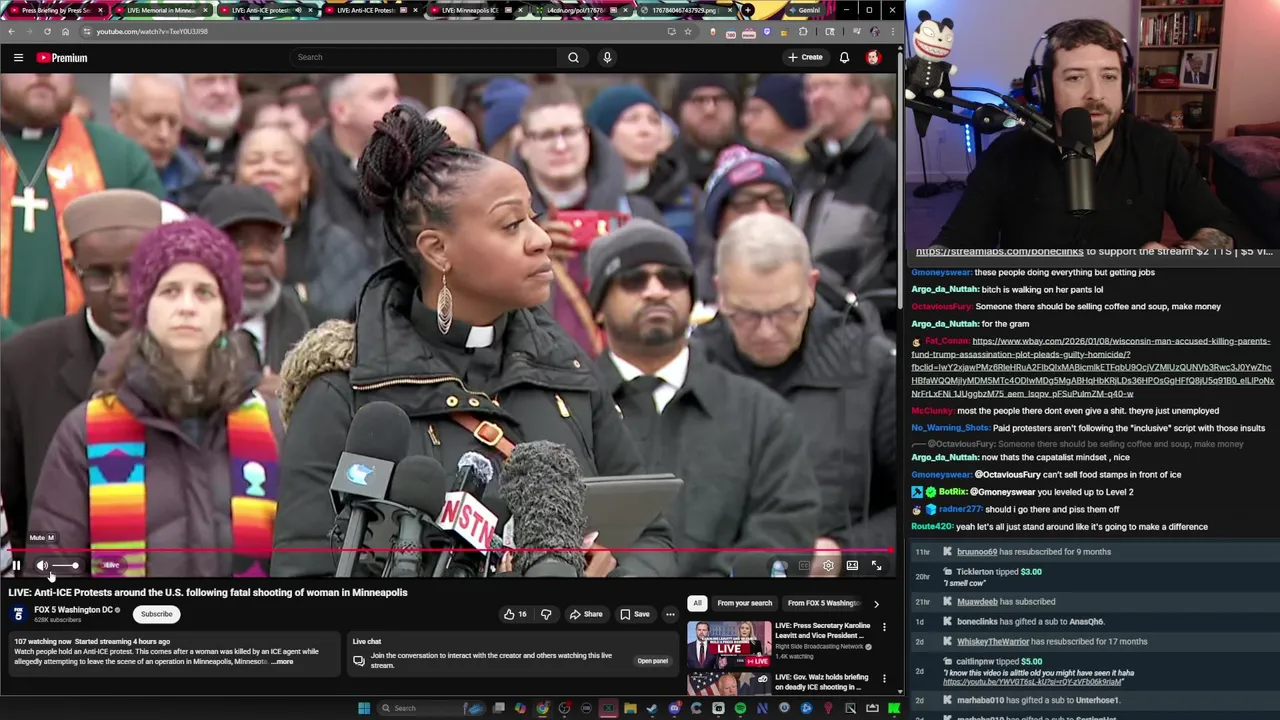
Task: Dislike the video with thumbs down
Action: click(x=546, y=614)
